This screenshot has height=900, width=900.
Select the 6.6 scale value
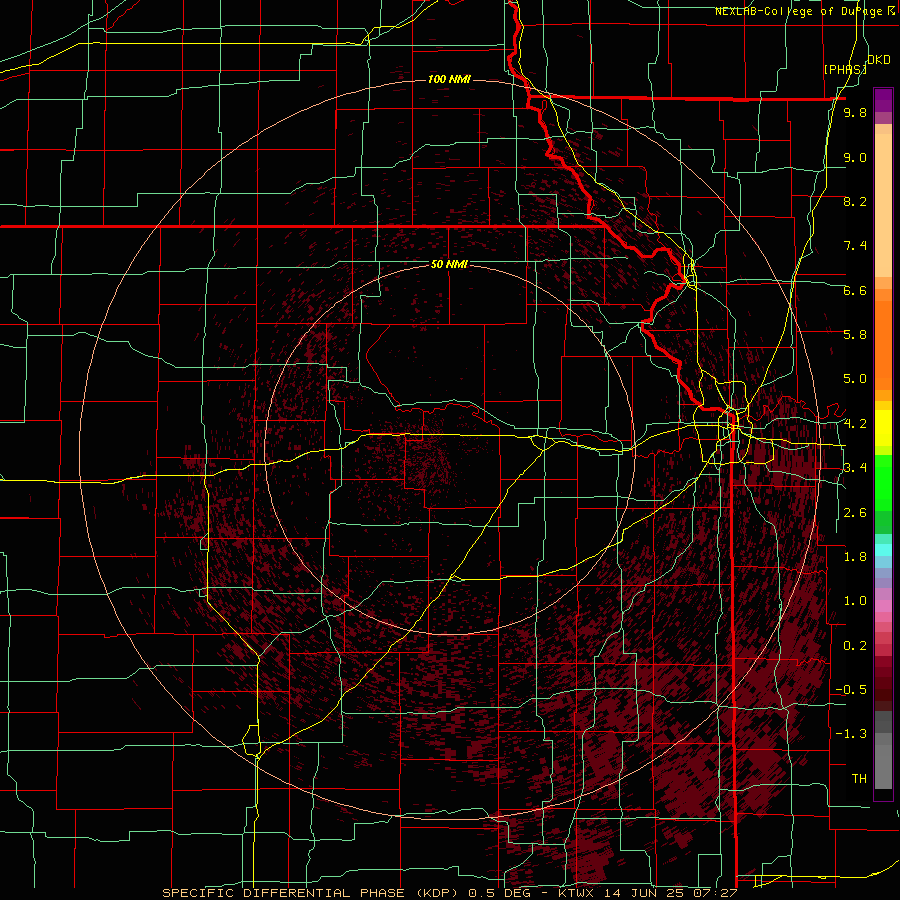[x=855, y=290]
